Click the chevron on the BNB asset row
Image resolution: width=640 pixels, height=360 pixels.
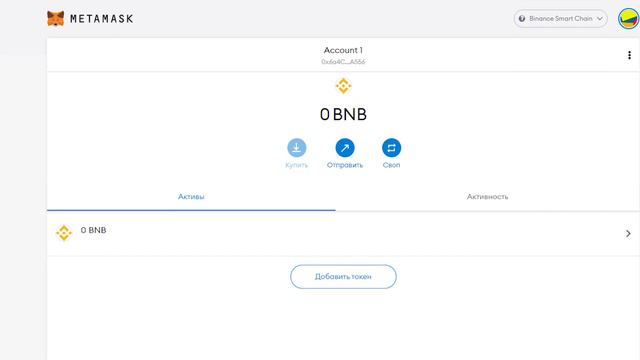[628, 233]
